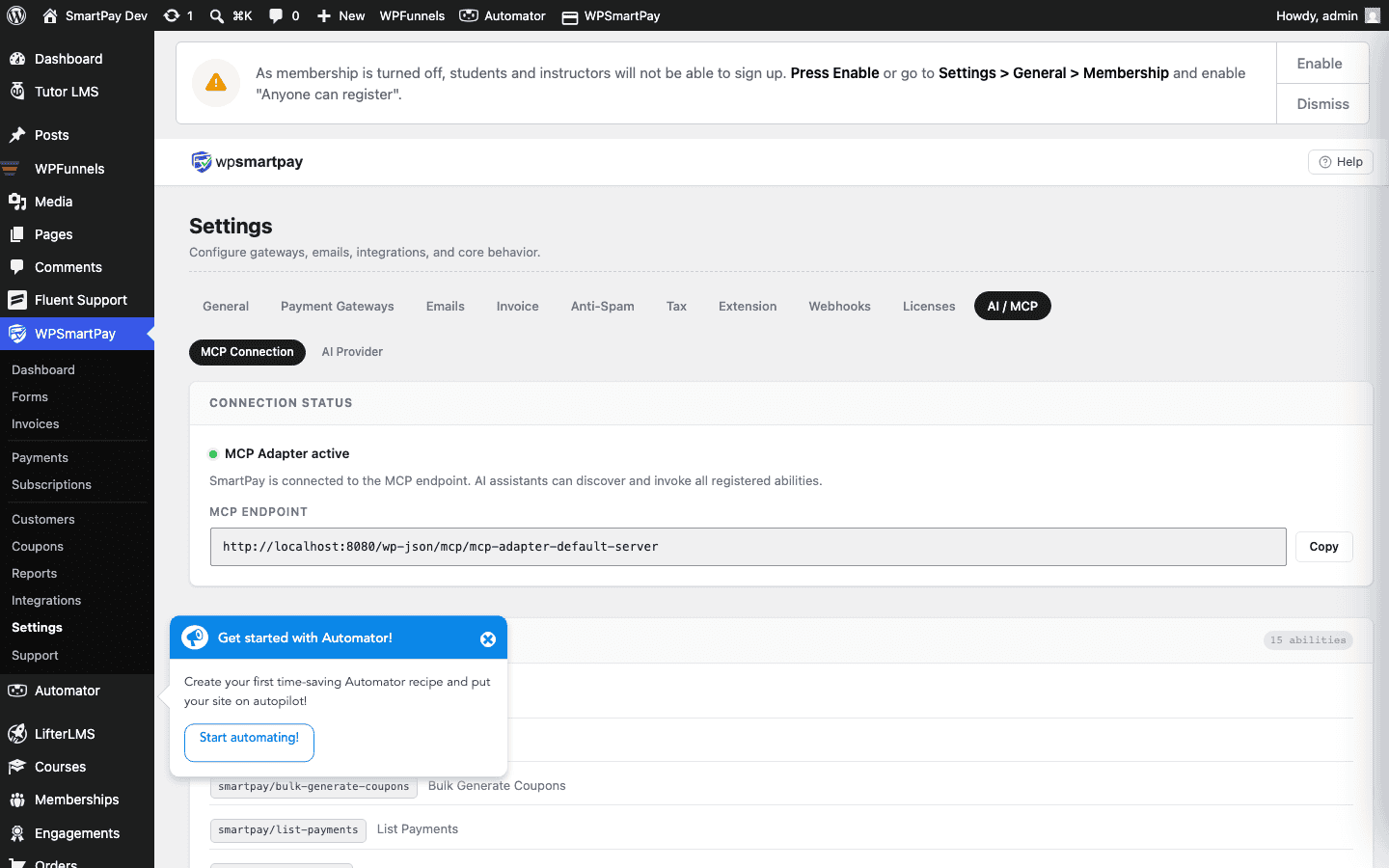Open SmartPay Dev site home icon
This screenshot has height=868, width=1389.
50,15
